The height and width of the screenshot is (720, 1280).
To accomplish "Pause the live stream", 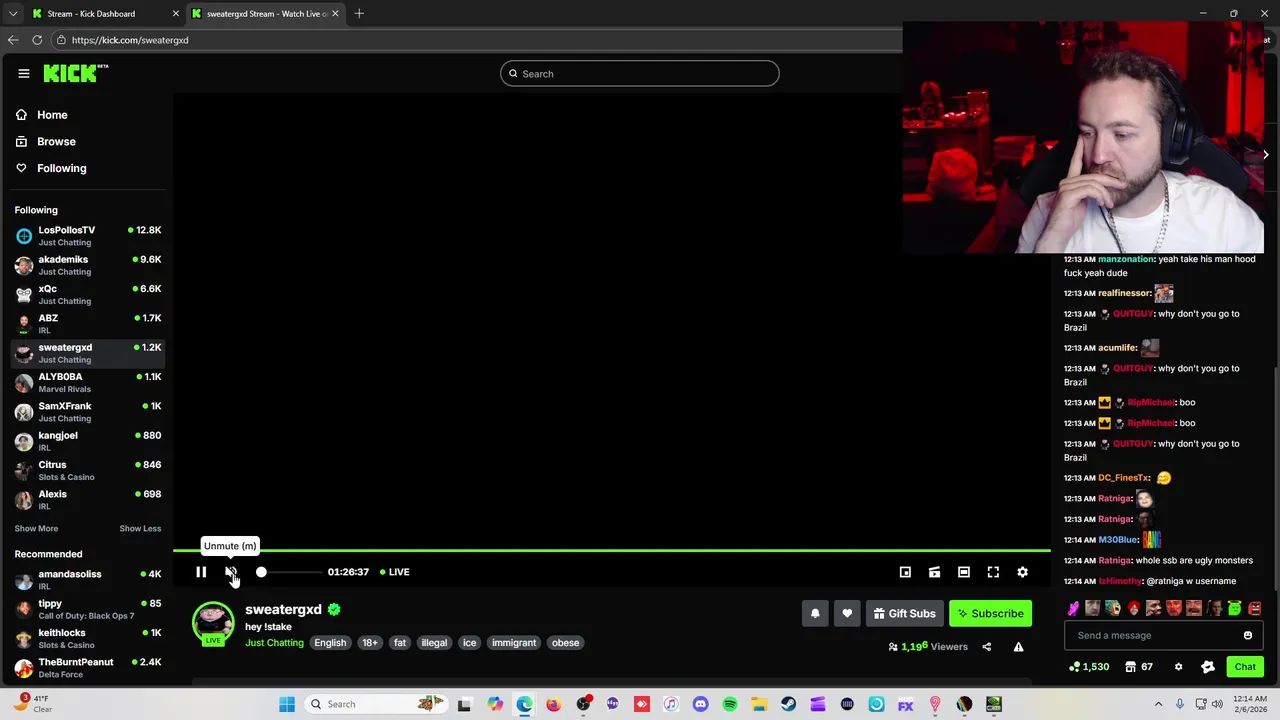I will (201, 572).
